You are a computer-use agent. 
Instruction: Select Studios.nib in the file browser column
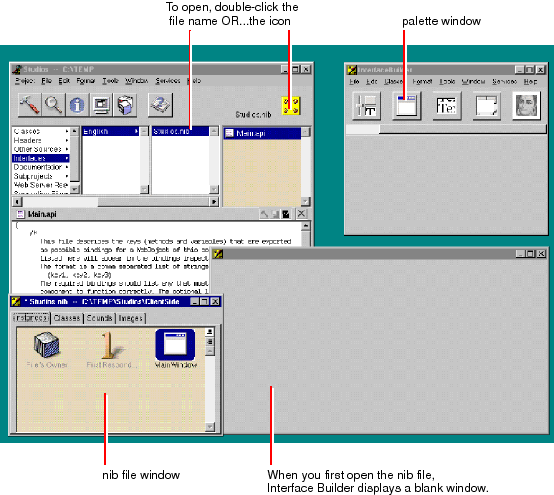180,131
